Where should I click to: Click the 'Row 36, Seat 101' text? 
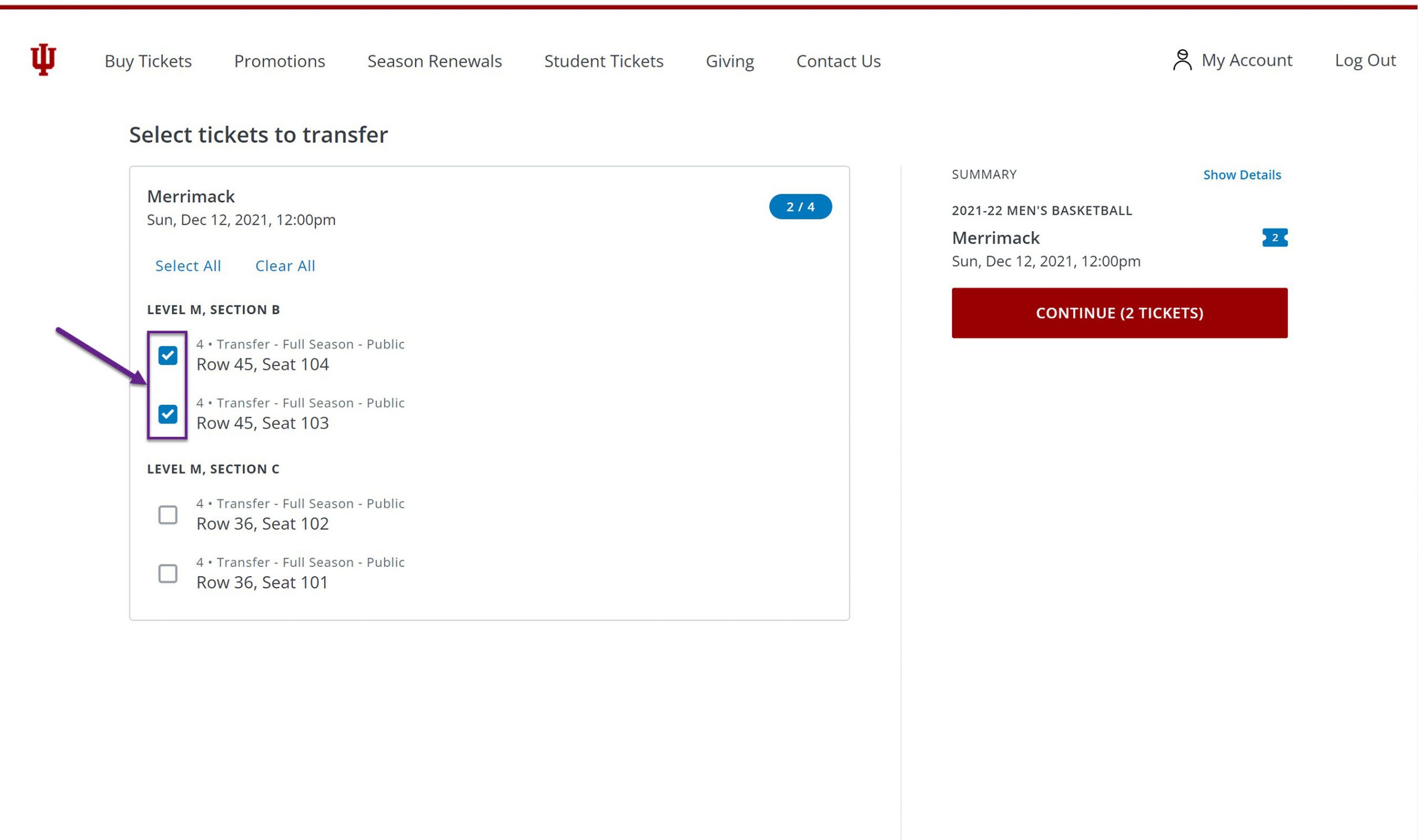[262, 583]
